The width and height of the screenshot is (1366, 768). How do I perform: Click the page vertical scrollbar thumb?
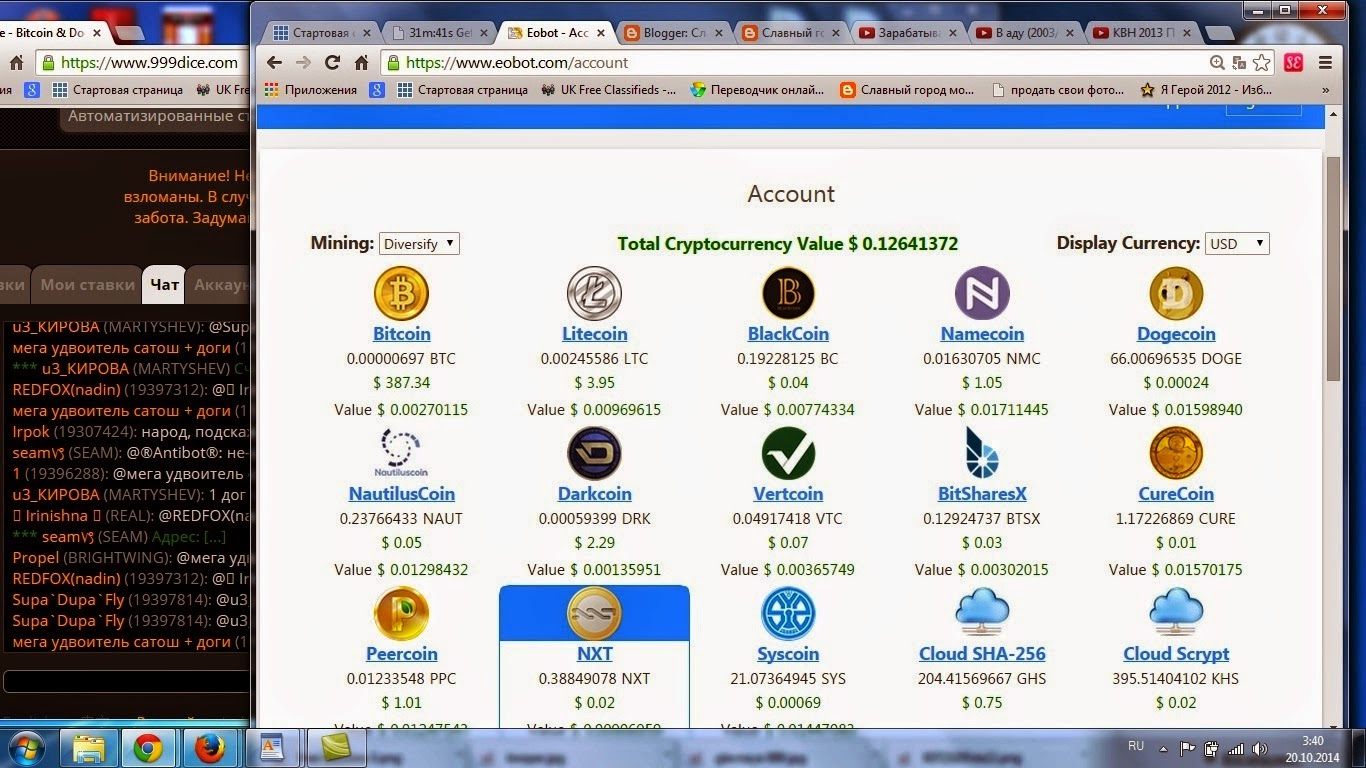[1333, 268]
